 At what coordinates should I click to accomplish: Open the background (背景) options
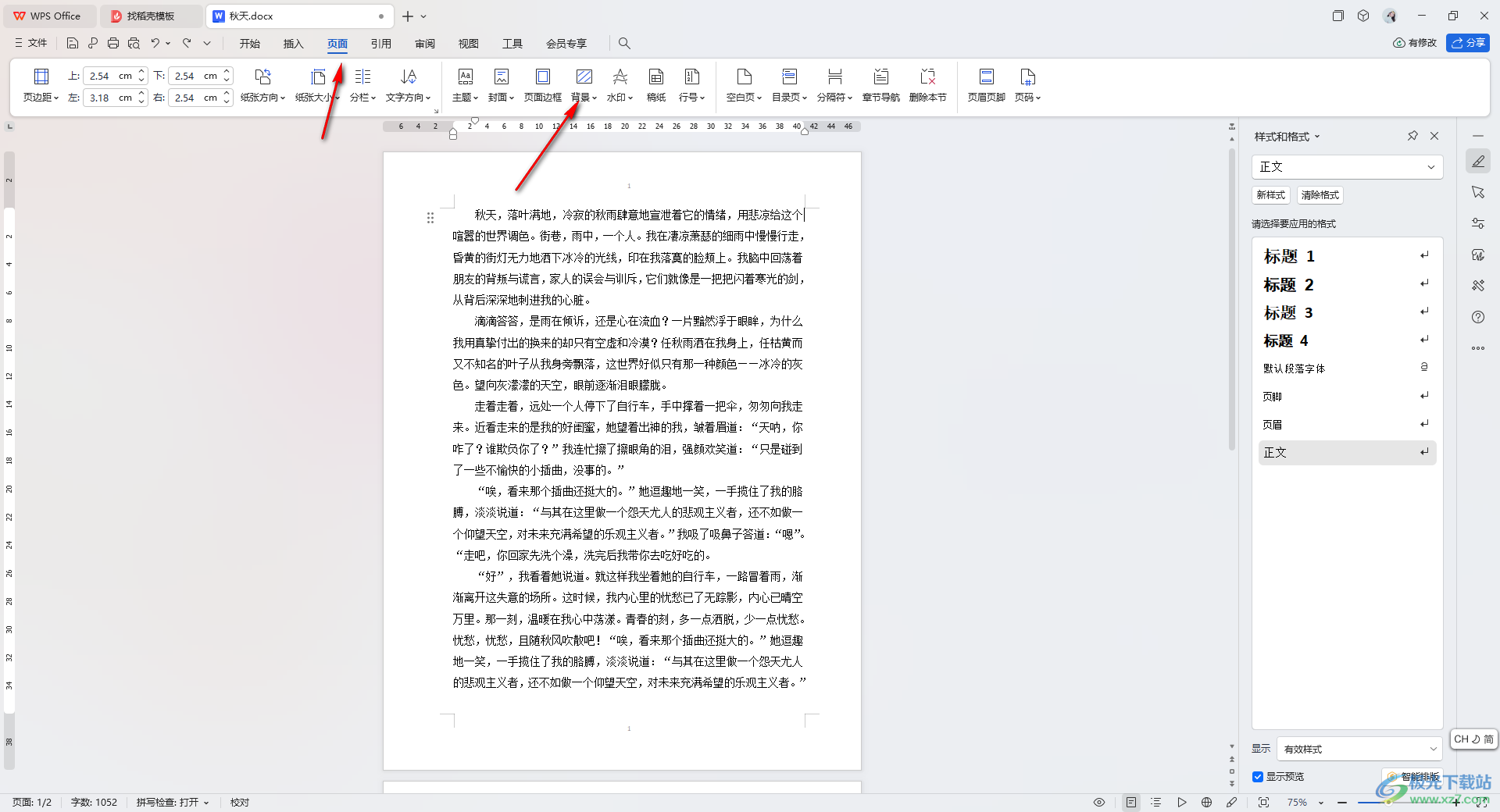coord(584,85)
